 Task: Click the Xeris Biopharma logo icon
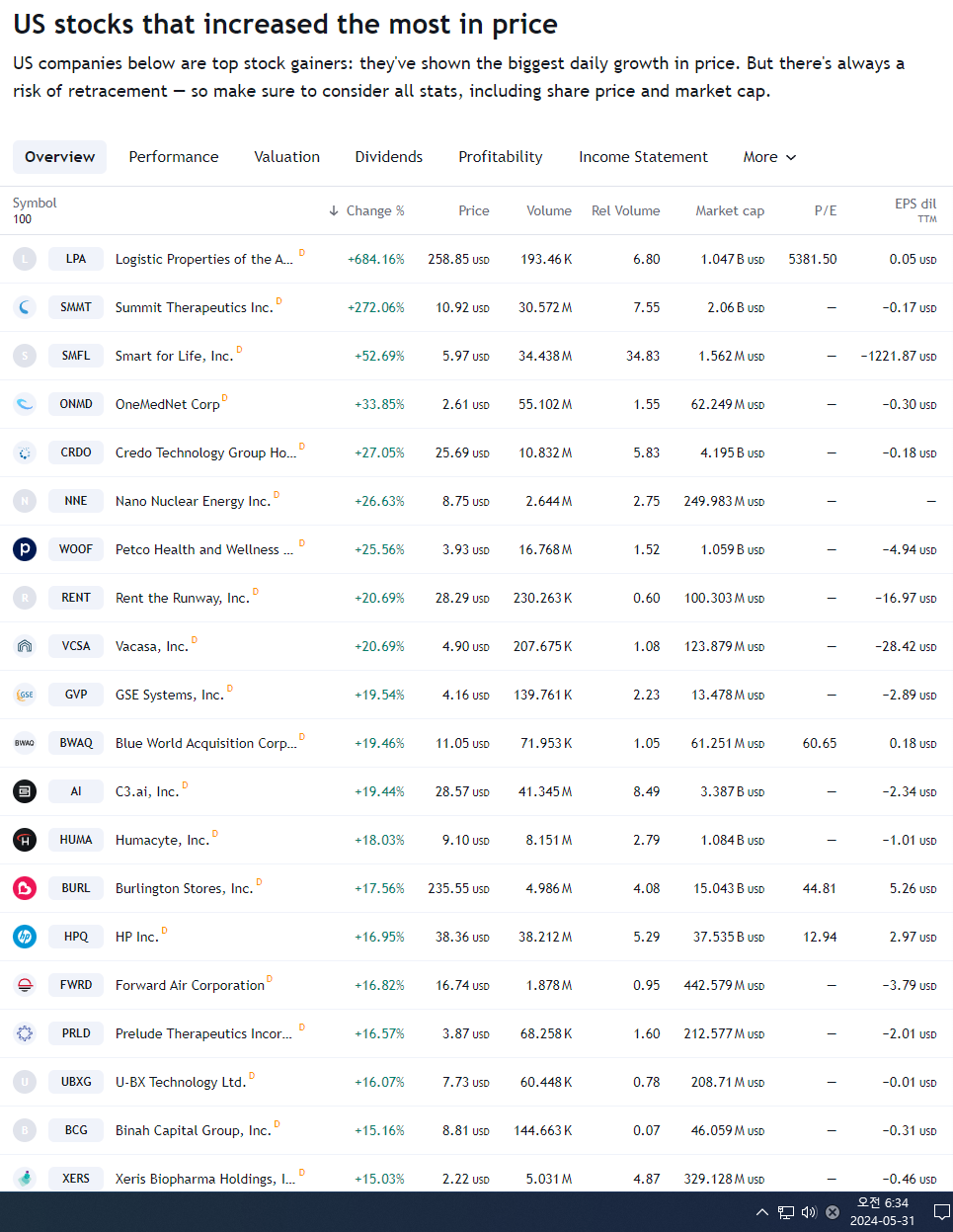point(25,1179)
